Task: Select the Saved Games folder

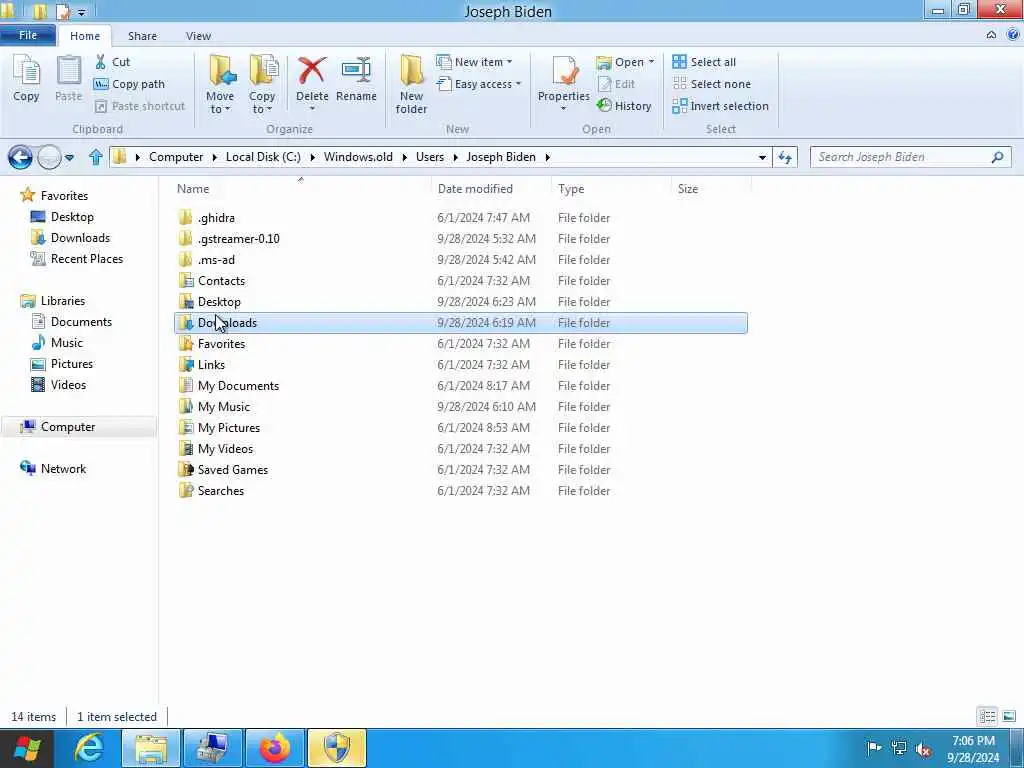Action: point(460,470)
